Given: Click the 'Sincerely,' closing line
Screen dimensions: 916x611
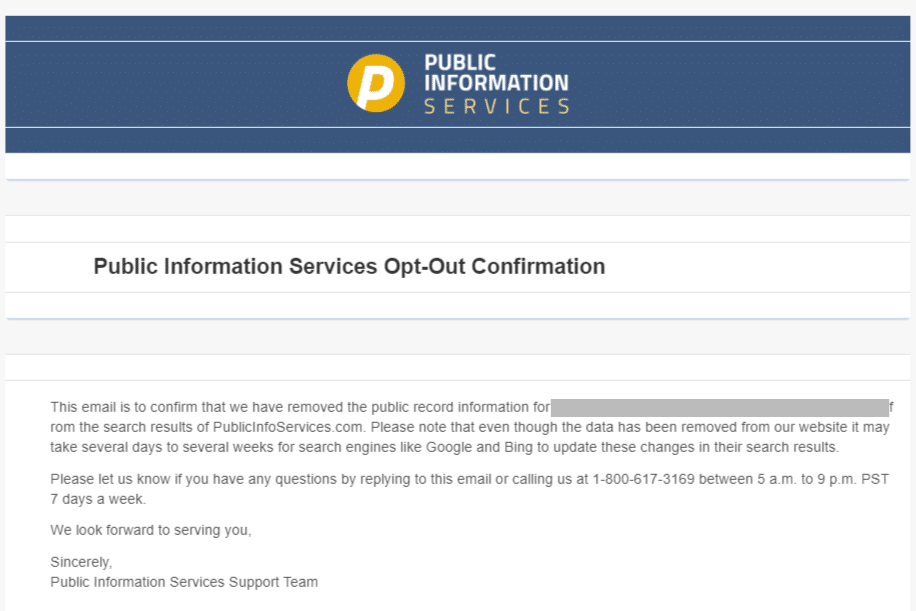Looking at the screenshot, I should [x=81, y=563].
